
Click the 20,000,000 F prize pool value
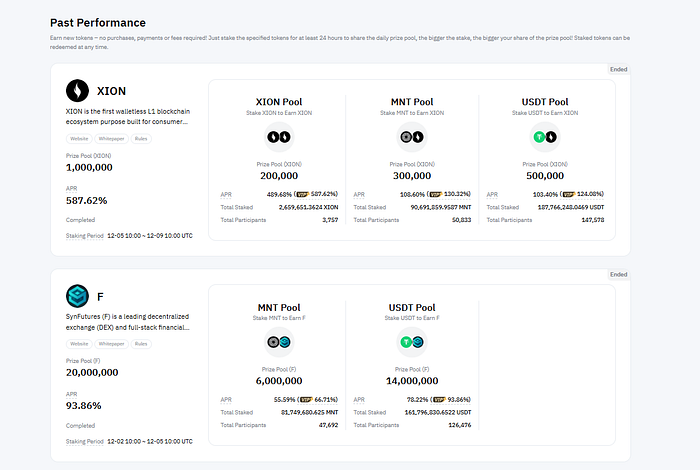click(92, 373)
